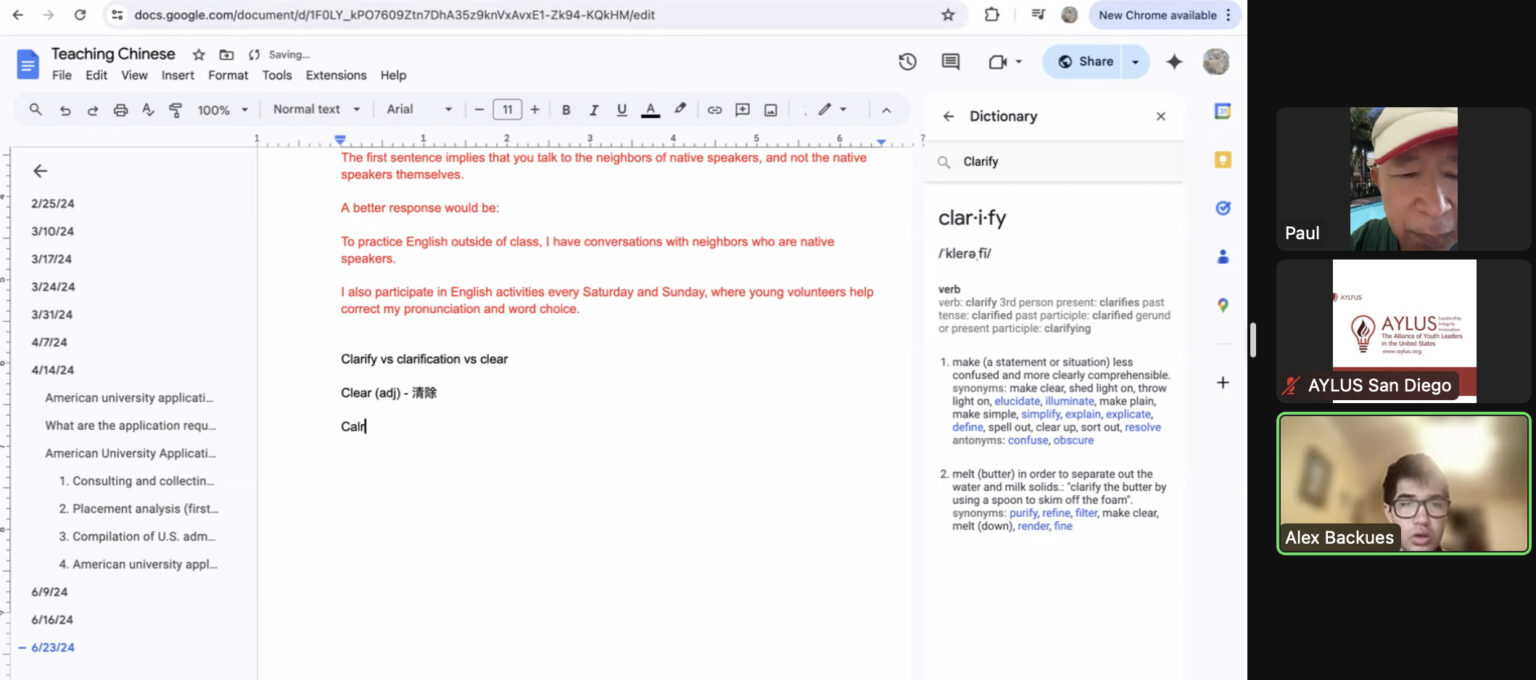Open the Tools menu
The image size is (1536, 680).
click(x=277, y=75)
